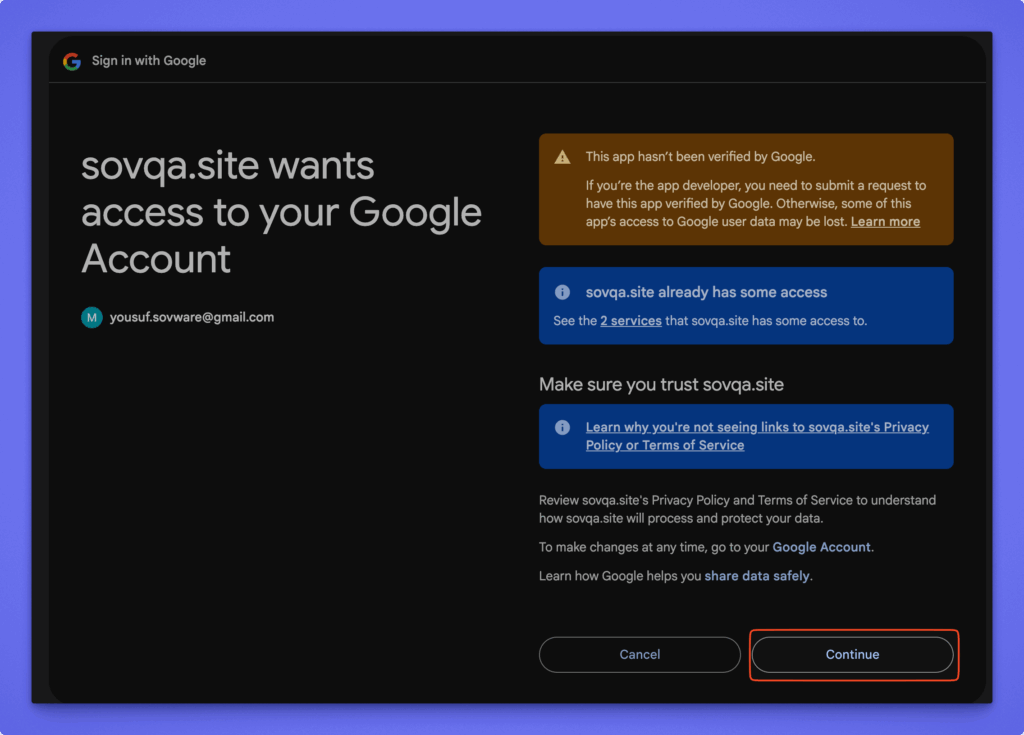Click info icon beside the Privacy Policy notice
The height and width of the screenshot is (735, 1024).
pyautogui.click(x=563, y=428)
